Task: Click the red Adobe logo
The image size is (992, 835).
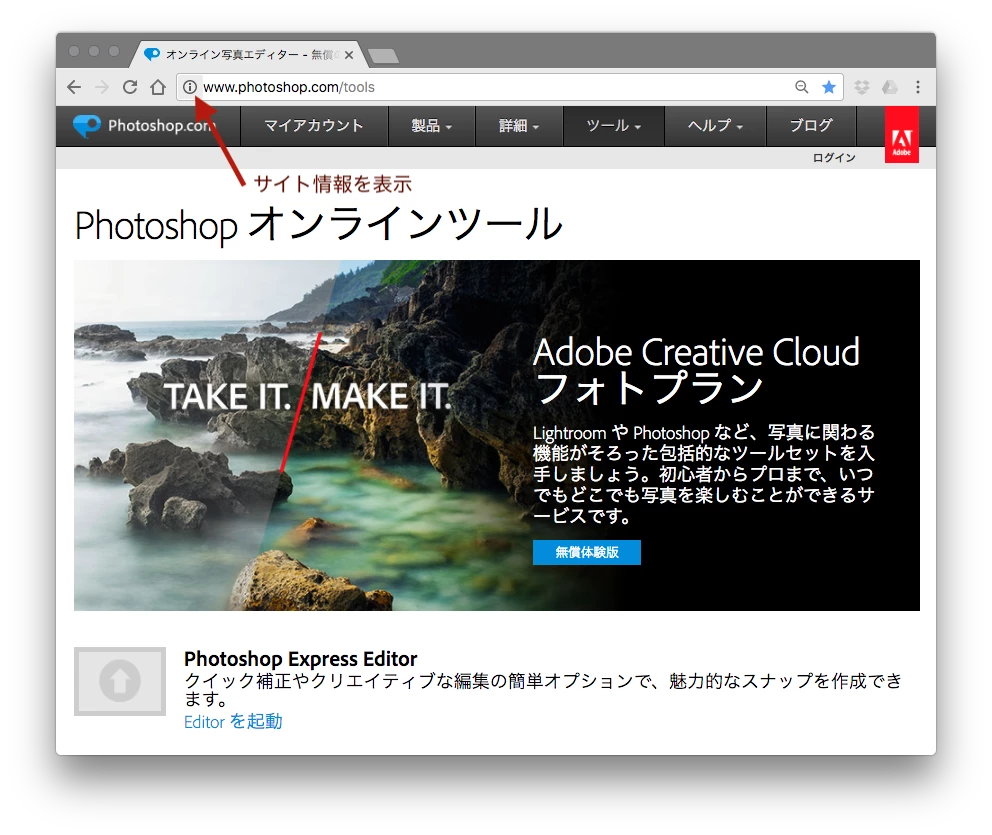Action: click(x=902, y=135)
